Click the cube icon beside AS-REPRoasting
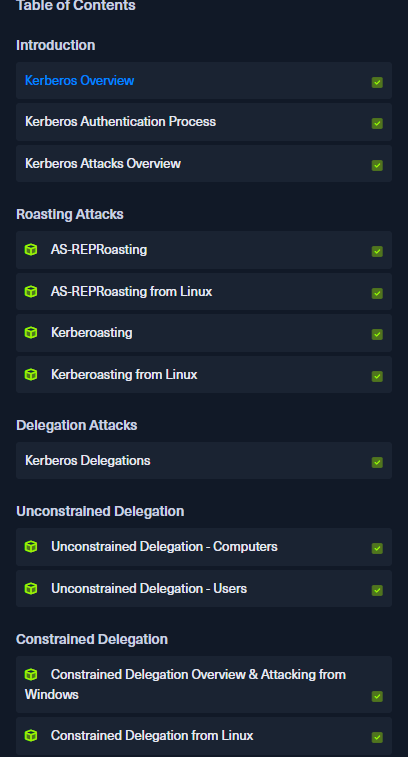The height and width of the screenshot is (757, 408). [x=31, y=250]
